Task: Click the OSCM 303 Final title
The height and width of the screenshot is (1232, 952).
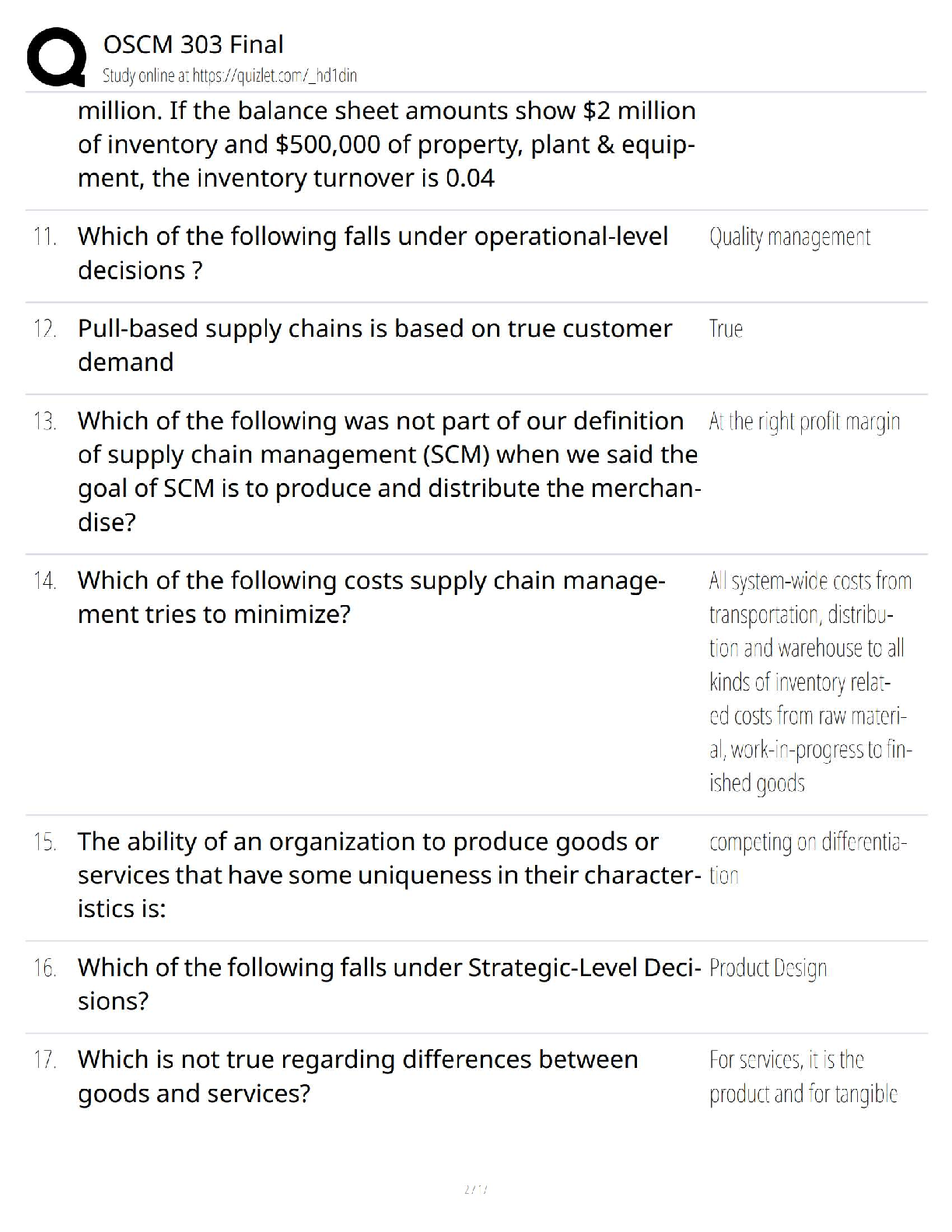Action: pos(193,44)
